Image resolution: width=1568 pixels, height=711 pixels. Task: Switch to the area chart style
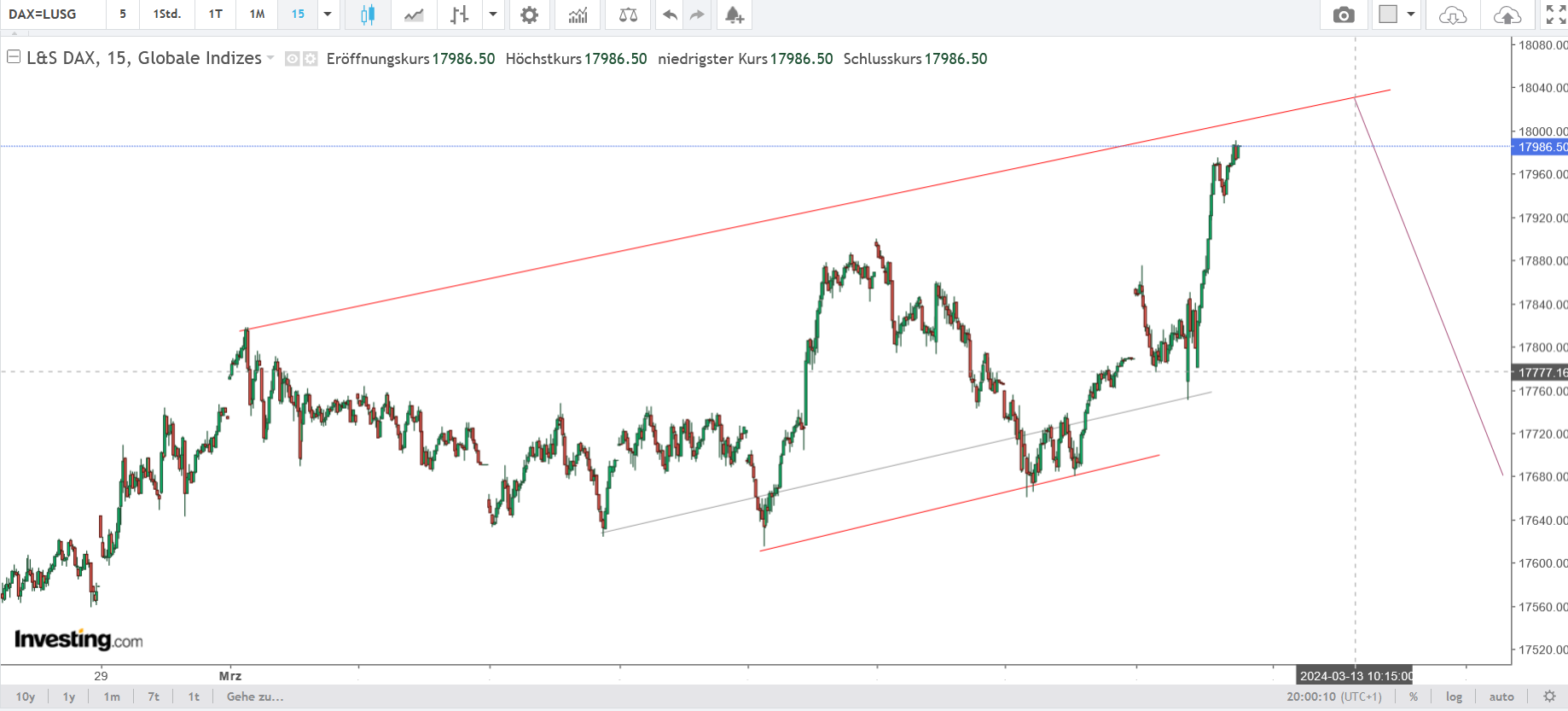click(x=414, y=15)
